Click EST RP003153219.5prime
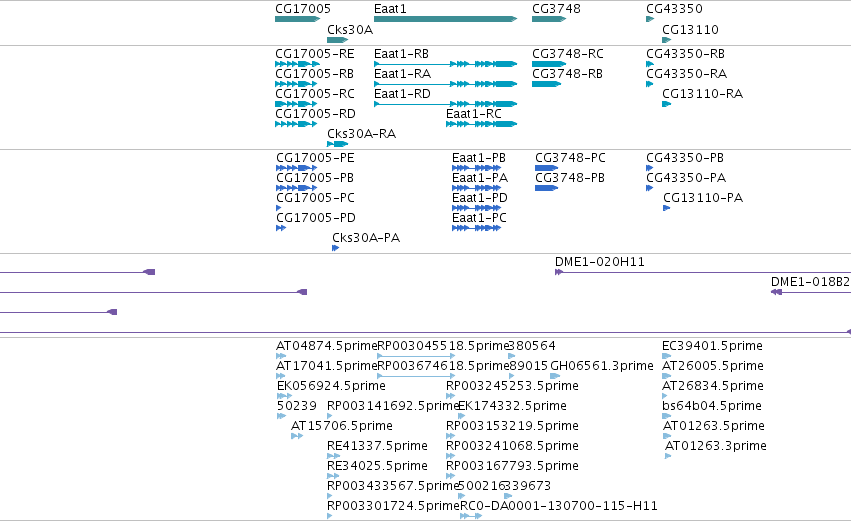The width and height of the screenshot is (851, 521). tap(512, 426)
